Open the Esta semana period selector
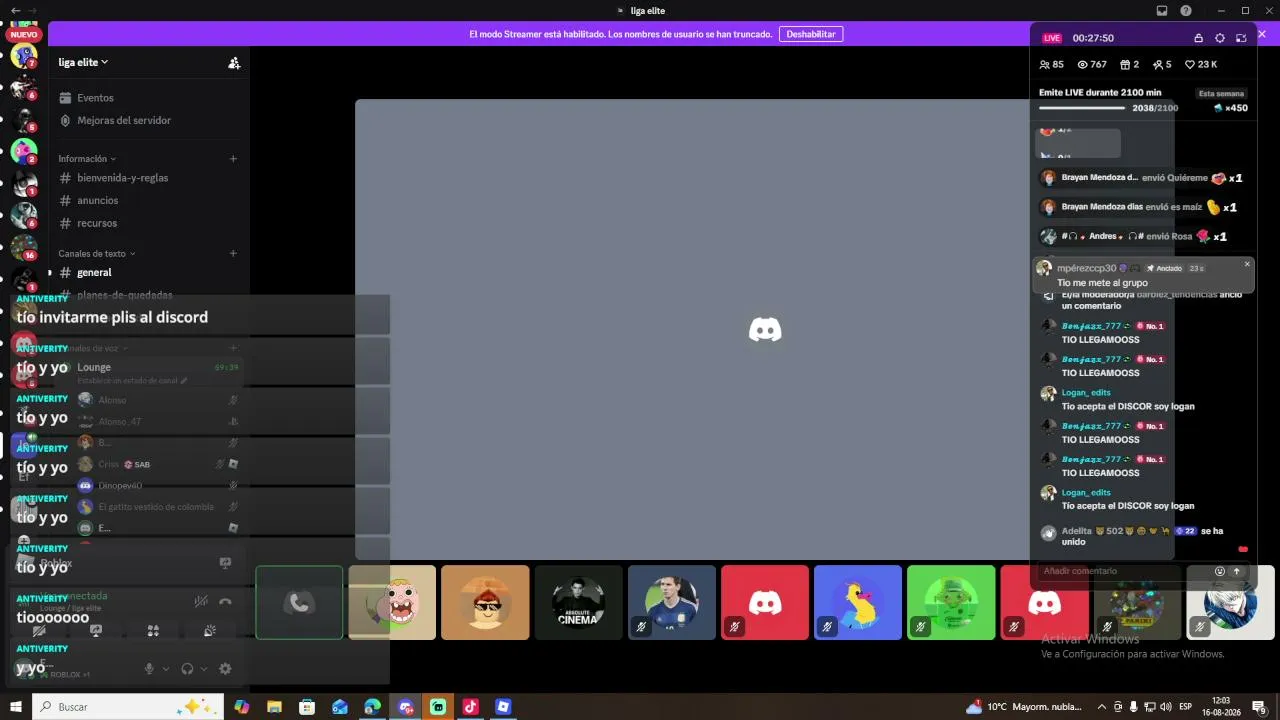This screenshot has width=1280, height=720. coord(1221,93)
